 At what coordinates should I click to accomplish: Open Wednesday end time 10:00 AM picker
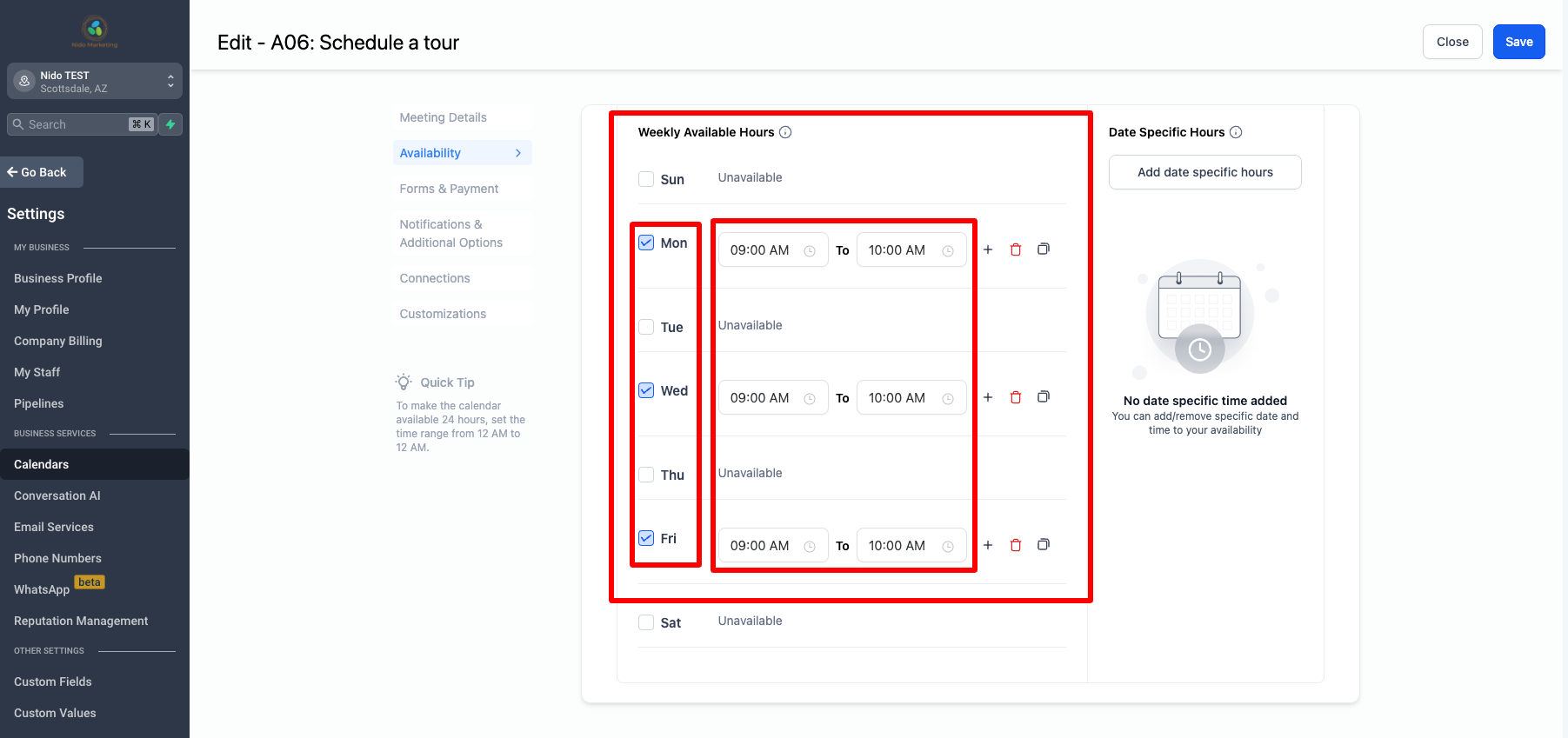911,398
